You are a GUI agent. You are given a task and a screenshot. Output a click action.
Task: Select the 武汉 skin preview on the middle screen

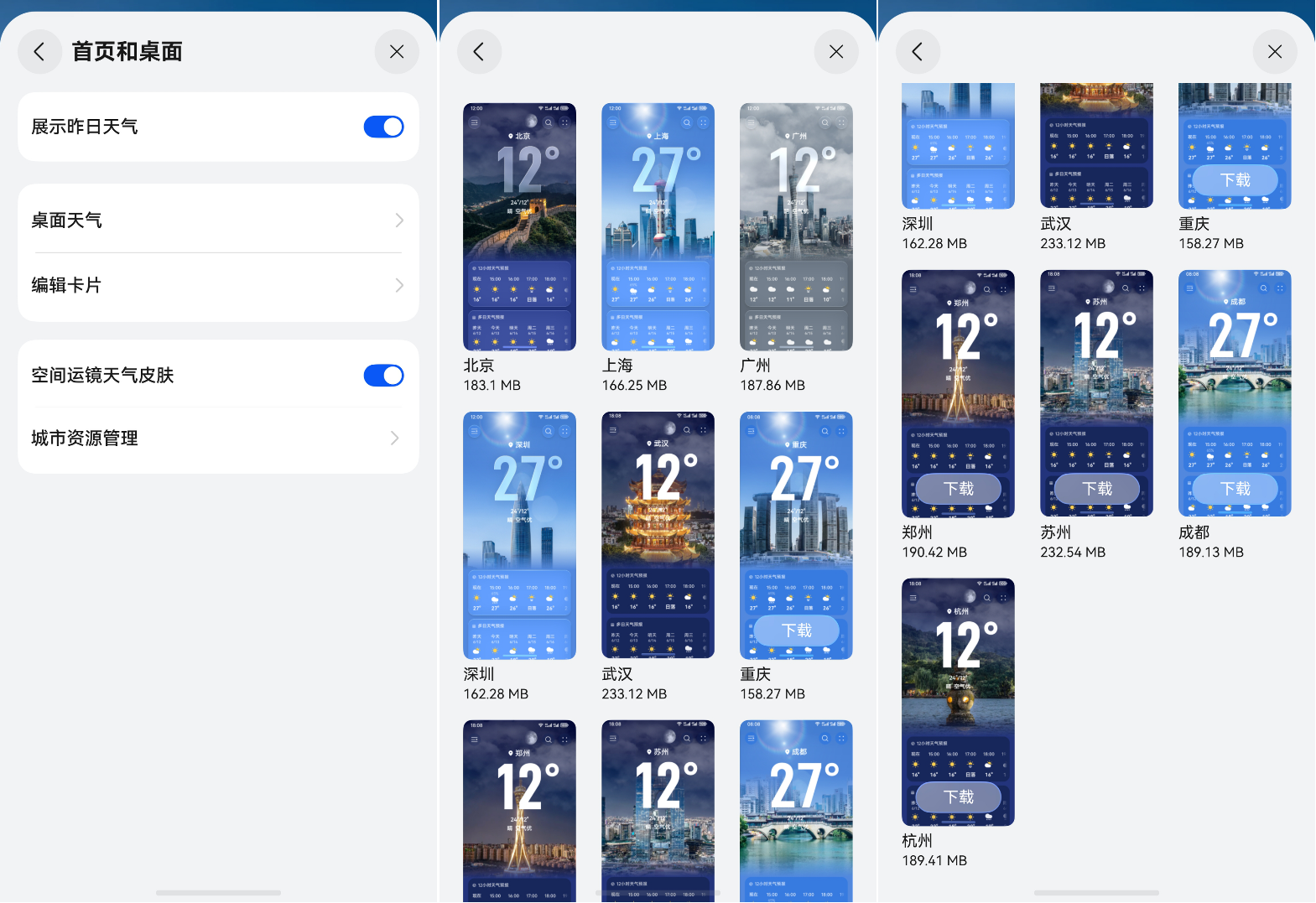(658, 535)
